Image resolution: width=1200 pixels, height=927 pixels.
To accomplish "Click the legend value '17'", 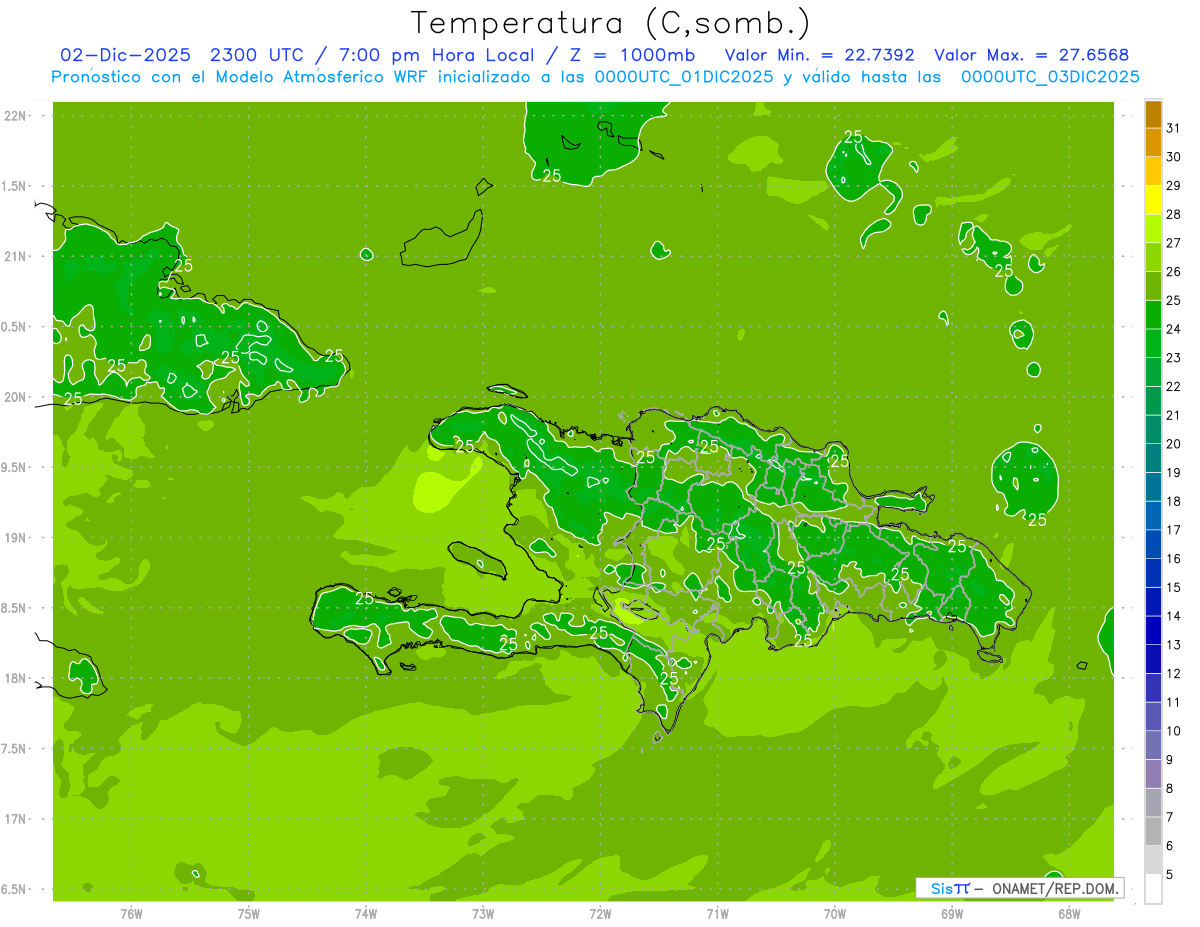I will 1174,530.
